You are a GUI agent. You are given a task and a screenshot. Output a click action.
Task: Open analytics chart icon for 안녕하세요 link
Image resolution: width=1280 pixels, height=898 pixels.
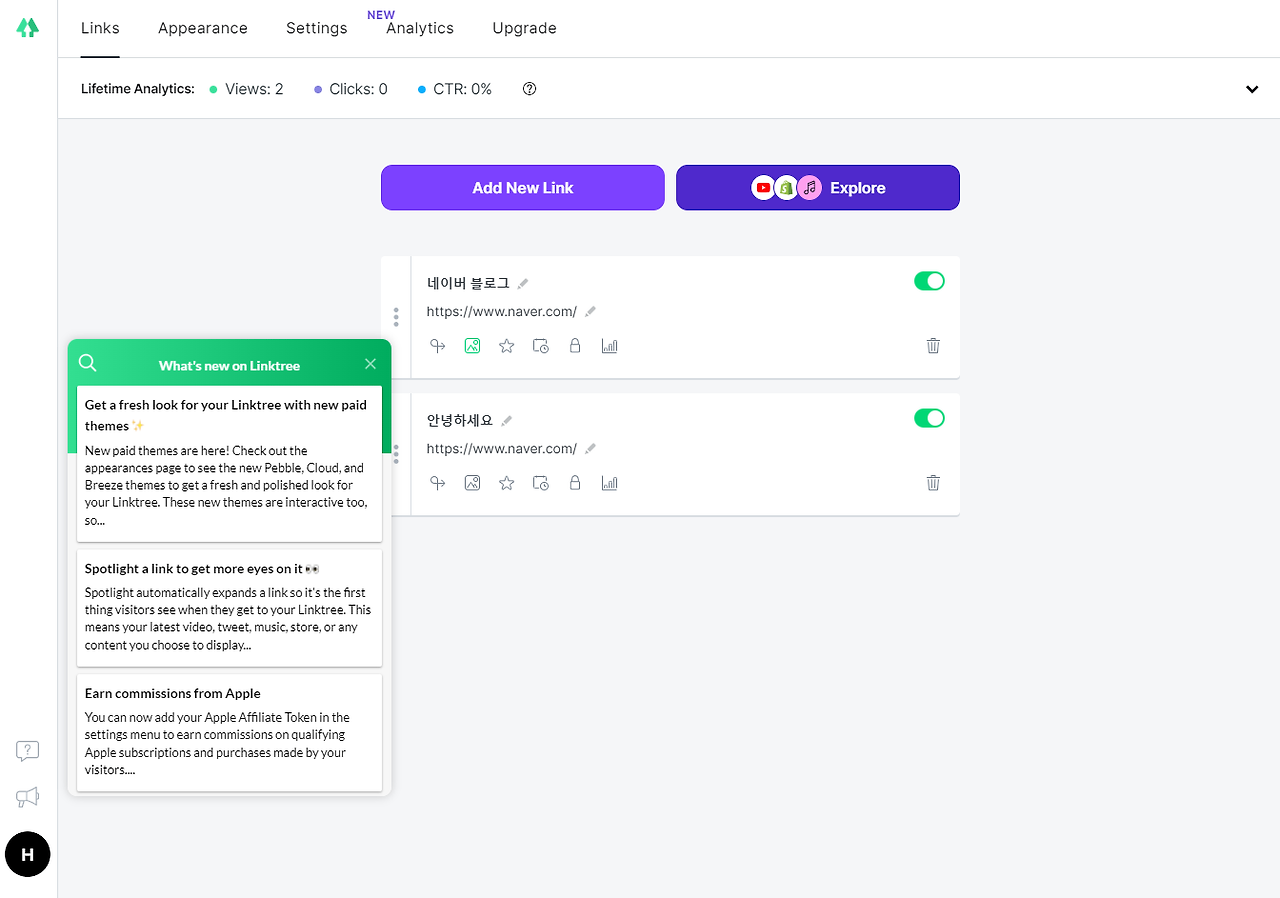tap(610, 483)
